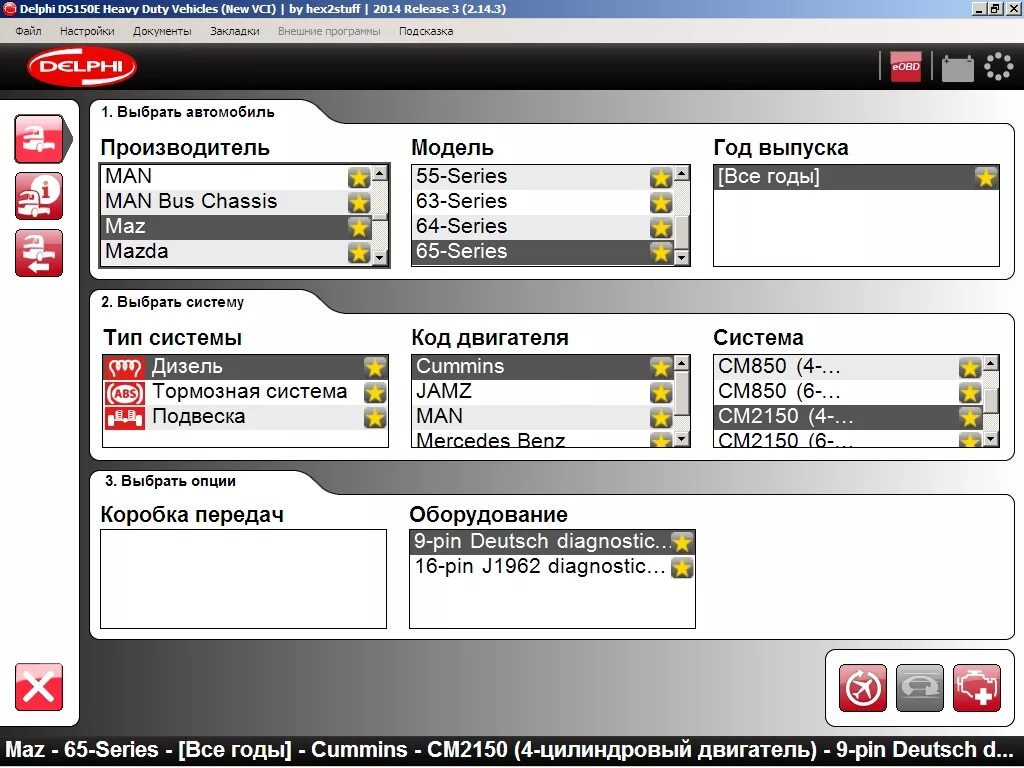Toggle favorite star for JAMZ

661,392
